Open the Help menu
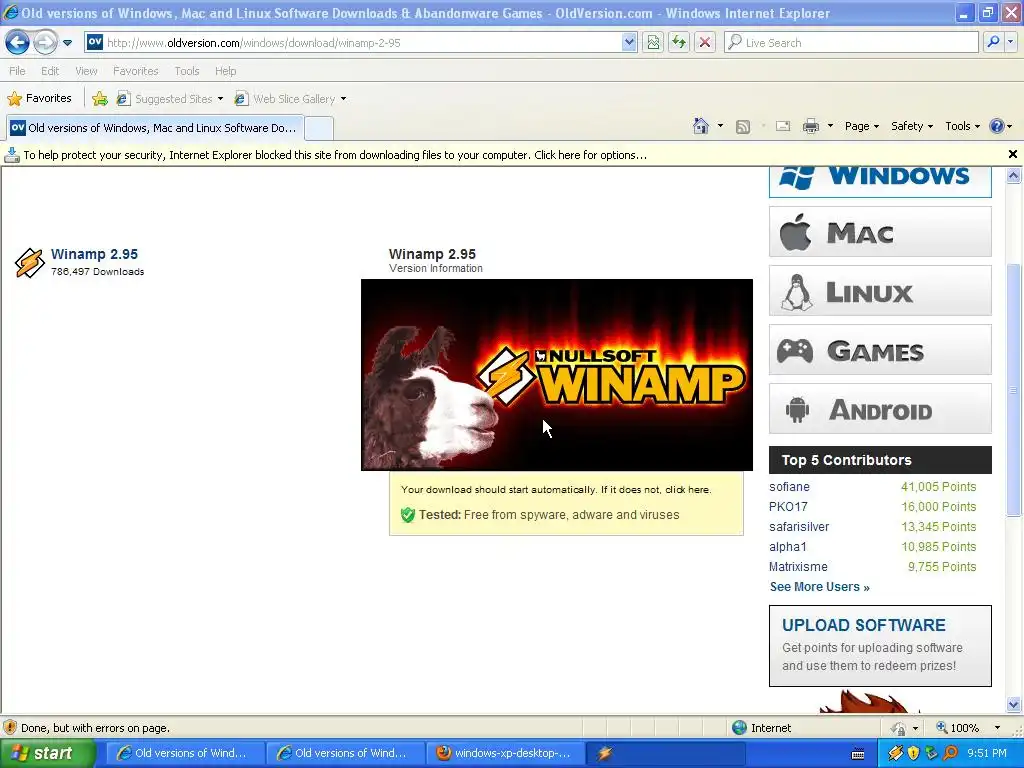Screen dimensions: 1024x768 (x=225, y=71)
